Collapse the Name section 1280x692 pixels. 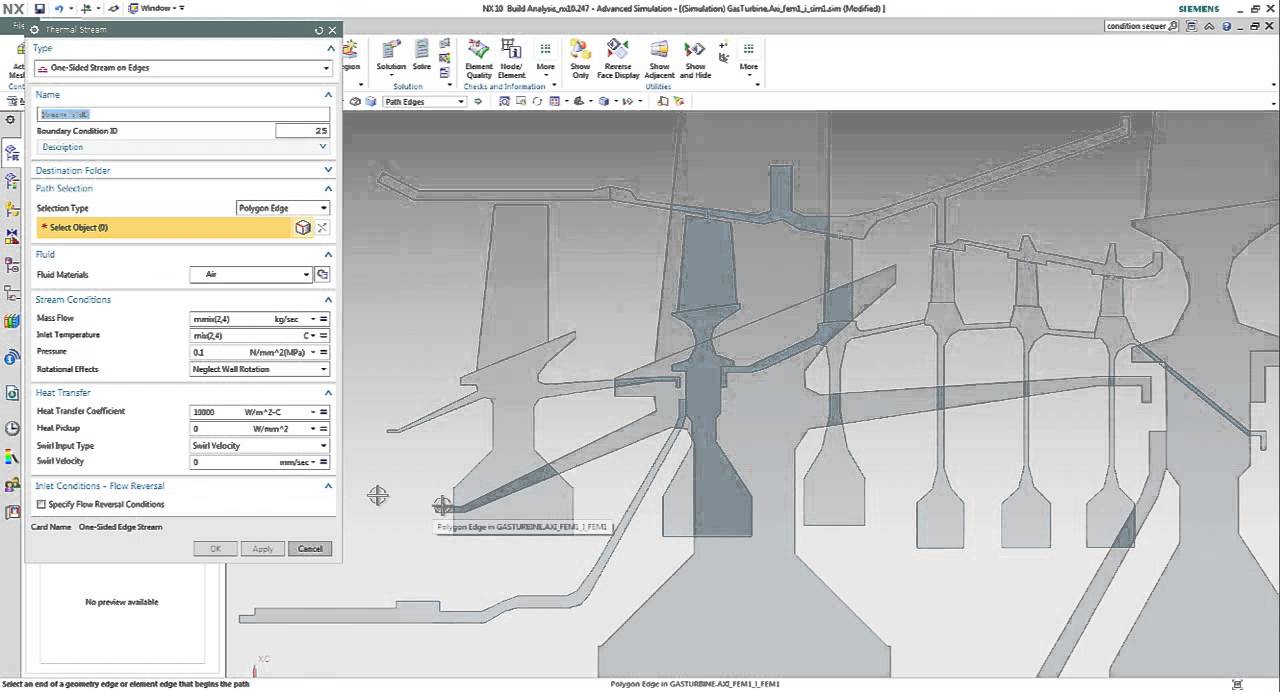coord(329,95)
